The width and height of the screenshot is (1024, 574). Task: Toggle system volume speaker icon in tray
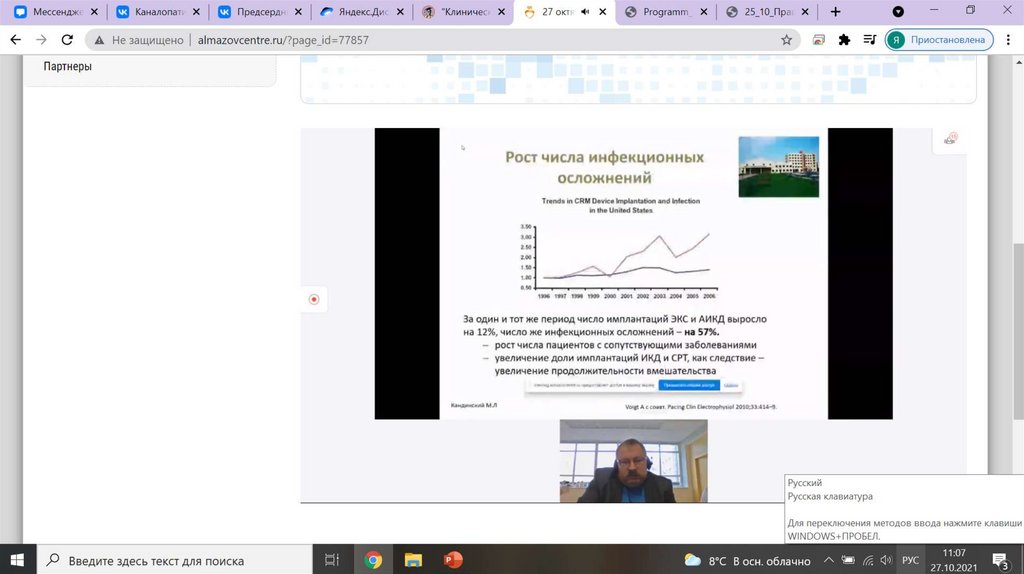tap(885, 560)
